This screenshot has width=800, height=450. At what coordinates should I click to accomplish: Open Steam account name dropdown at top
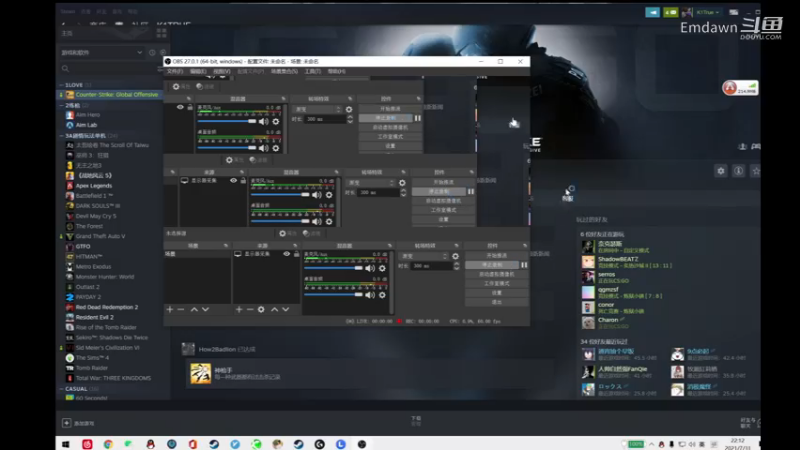pos(708,12)
